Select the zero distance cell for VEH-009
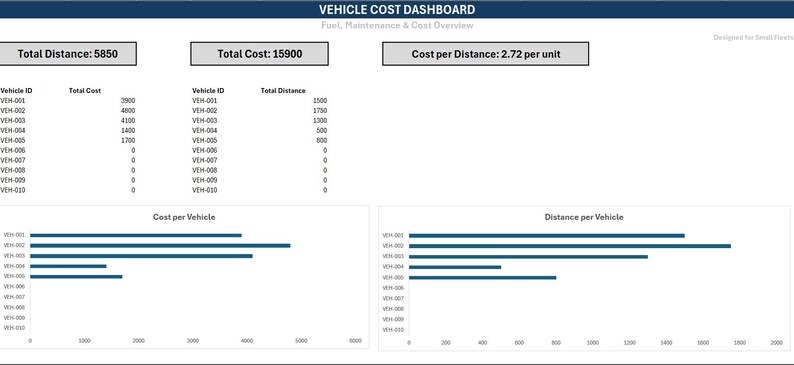This screenshot has width=794, height=365. pyautogui.click(x=325, y=180)
